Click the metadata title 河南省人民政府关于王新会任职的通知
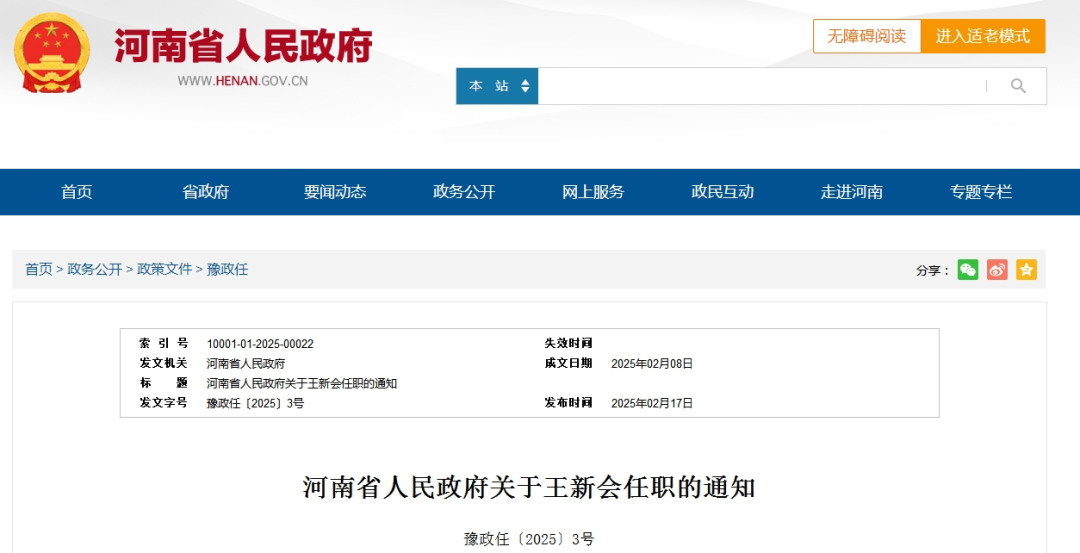The width and height of the screenshot is (1080, 553). pyautogui.click(x=302, y=384)
